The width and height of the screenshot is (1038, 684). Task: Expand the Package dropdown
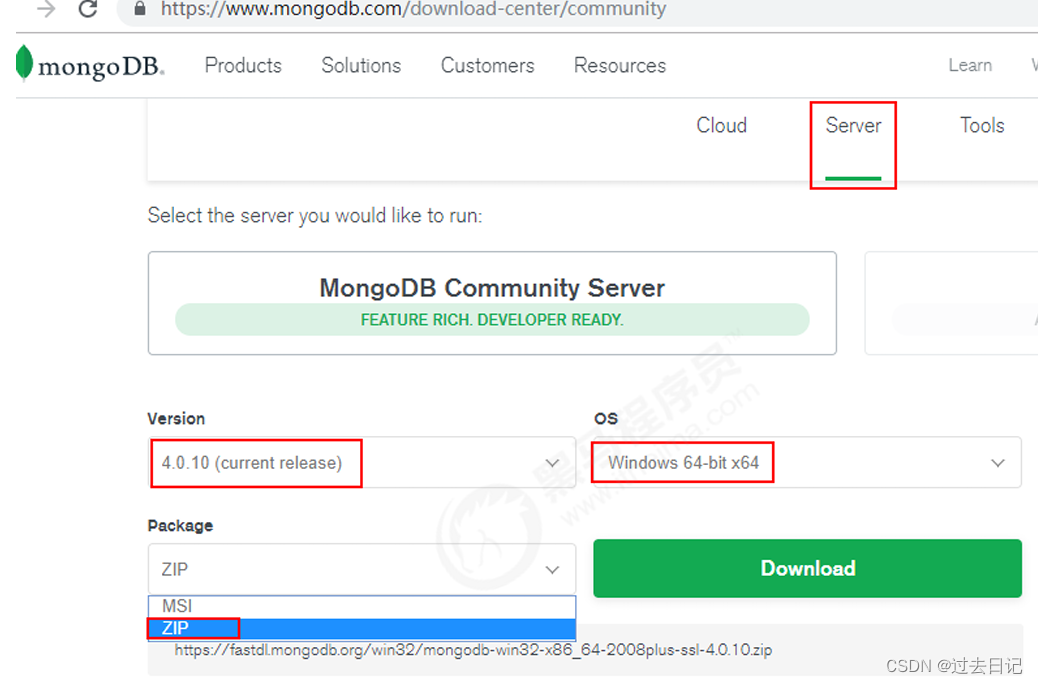(362, 568)
